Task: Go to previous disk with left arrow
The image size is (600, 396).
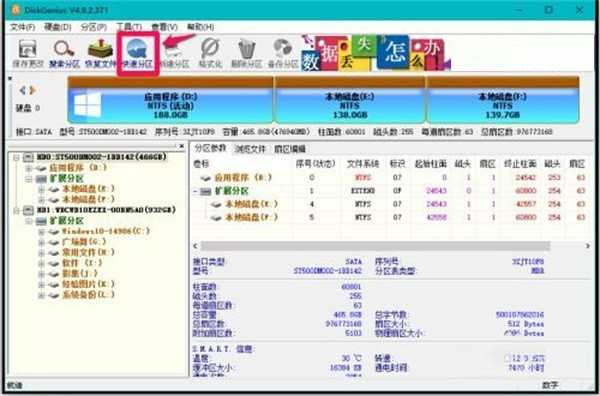Action: [x=23, y=90]
